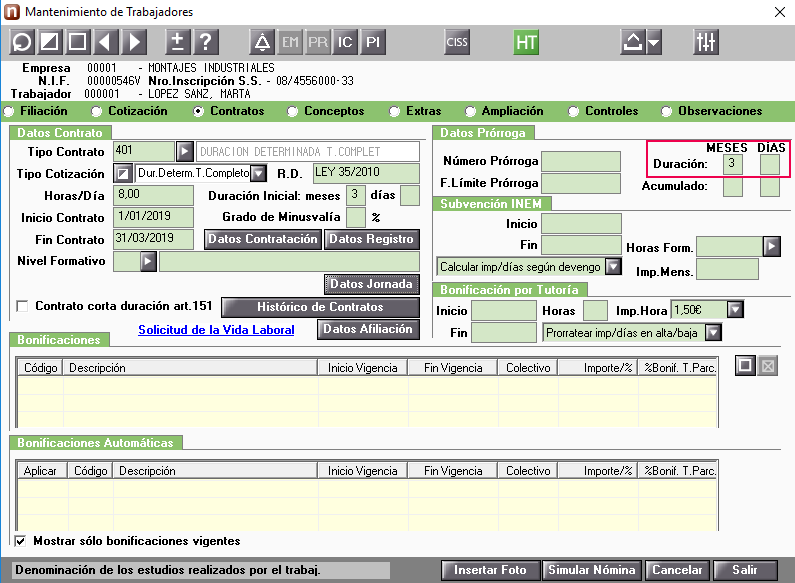The height and width of the screenshot is (583, 795).
Task: Click the Horas/Día field showing 8,00
Action: coord(153,195)
